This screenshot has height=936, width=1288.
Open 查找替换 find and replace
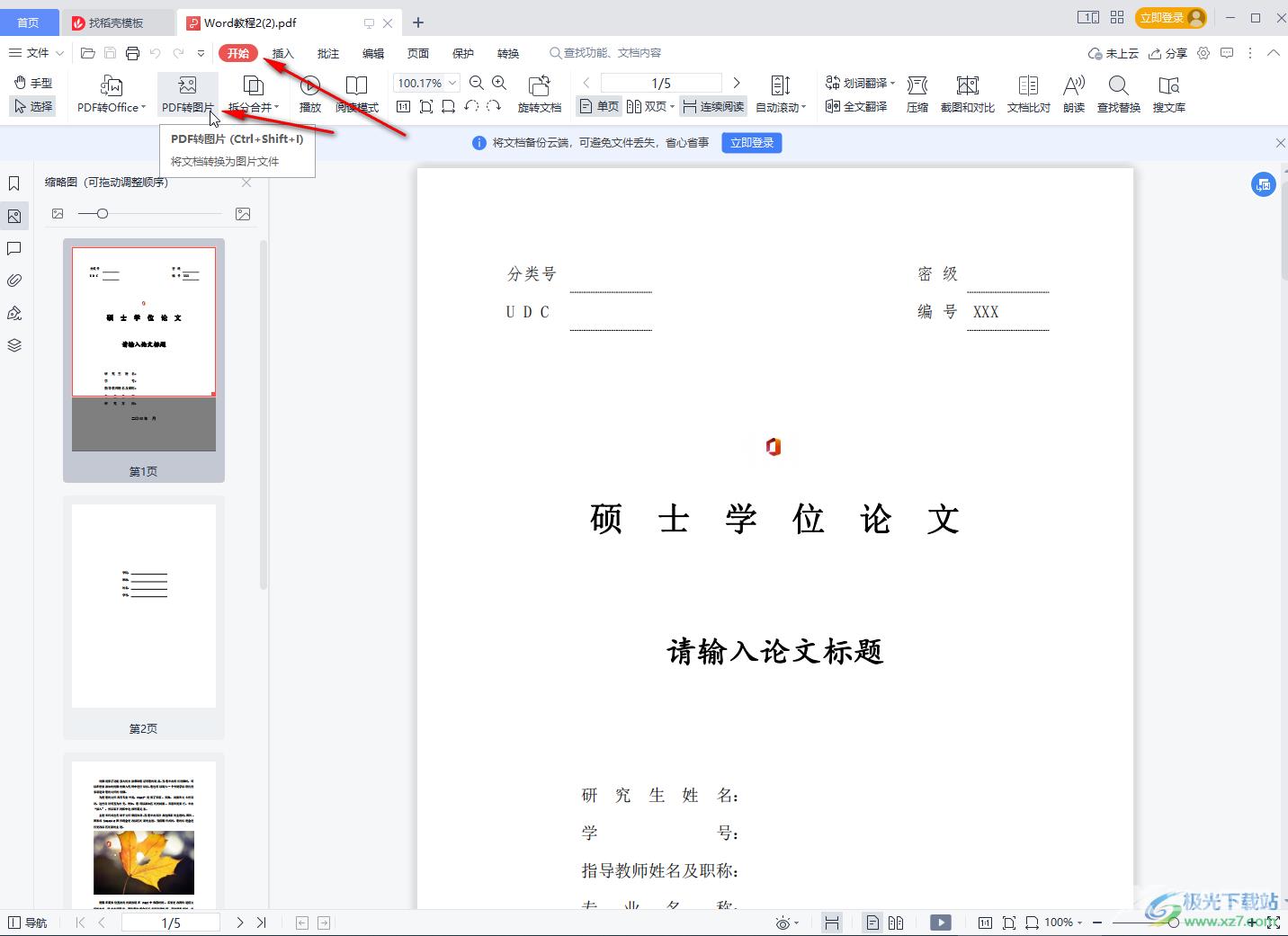click(1119, 94)
